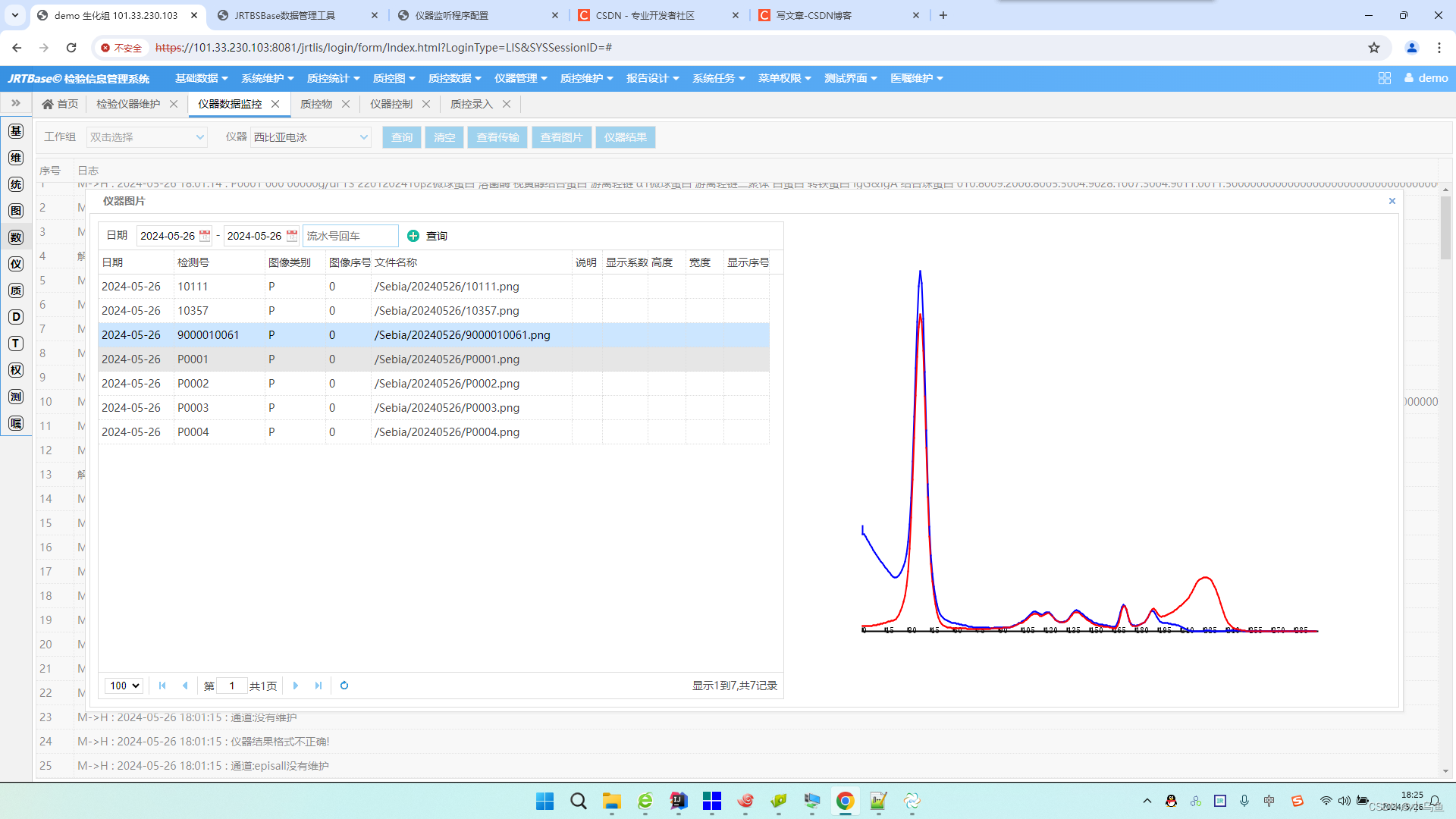Select the row for P0002.png

tap(434, 384)
